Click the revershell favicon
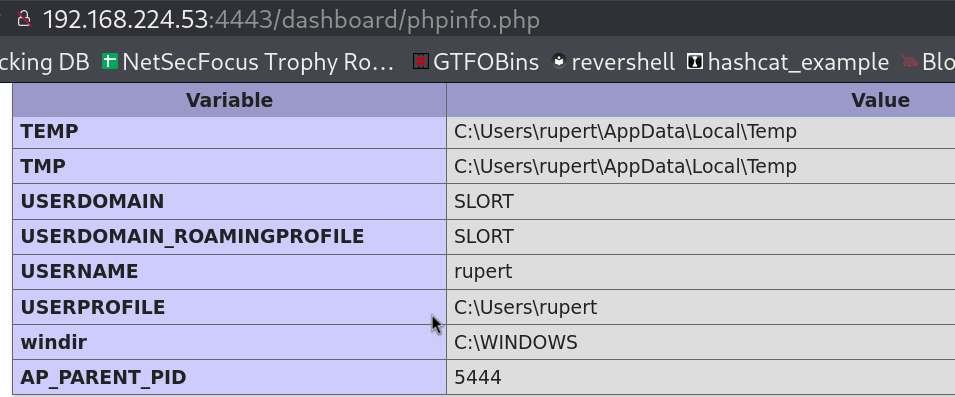Screen dimensions: 955x397 [559, 61]
